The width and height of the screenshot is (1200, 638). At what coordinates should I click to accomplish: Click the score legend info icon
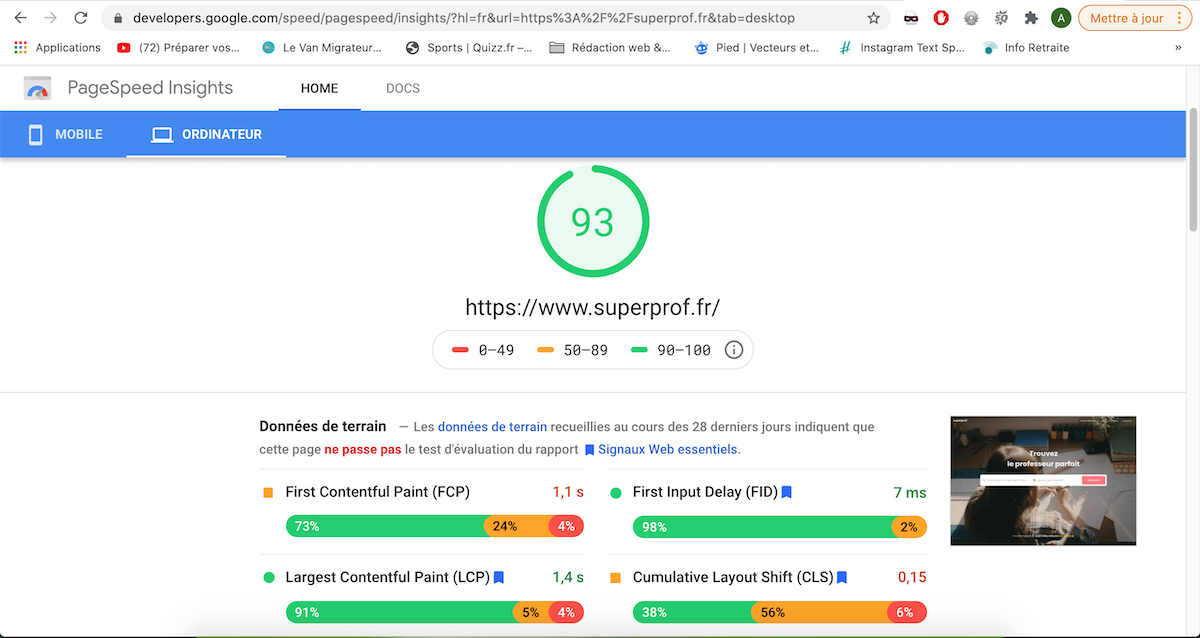click(x=733, y=350)
